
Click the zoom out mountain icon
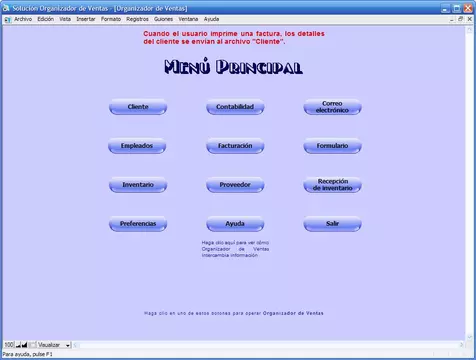click(x=18, y=345)
